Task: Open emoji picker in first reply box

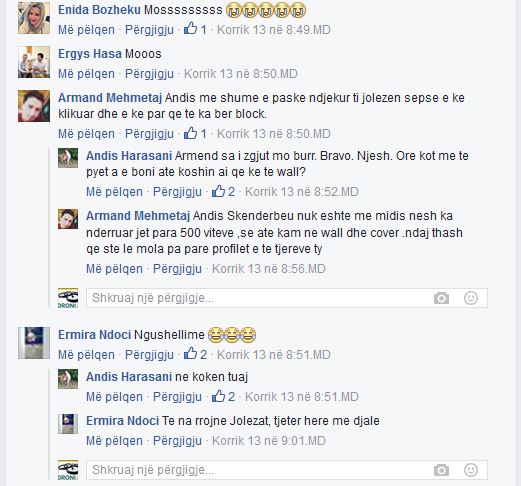Action: pos(471,298)
